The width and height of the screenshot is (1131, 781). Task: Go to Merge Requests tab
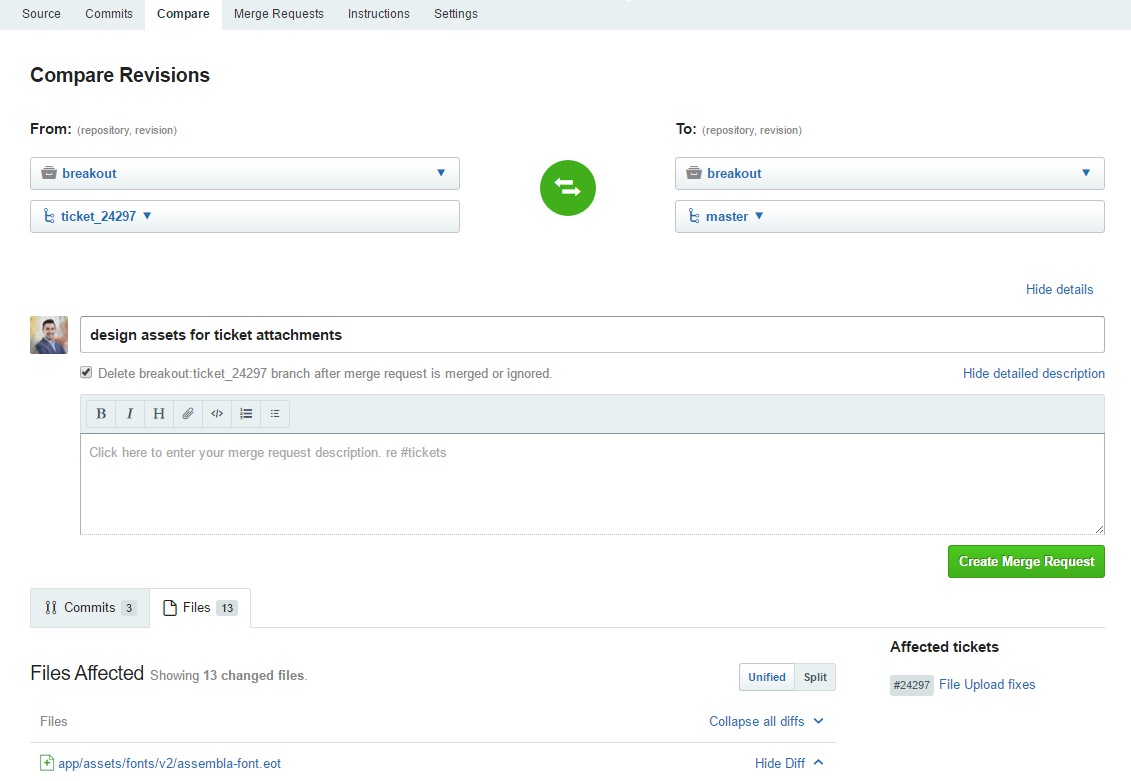(x=278, y=14)
